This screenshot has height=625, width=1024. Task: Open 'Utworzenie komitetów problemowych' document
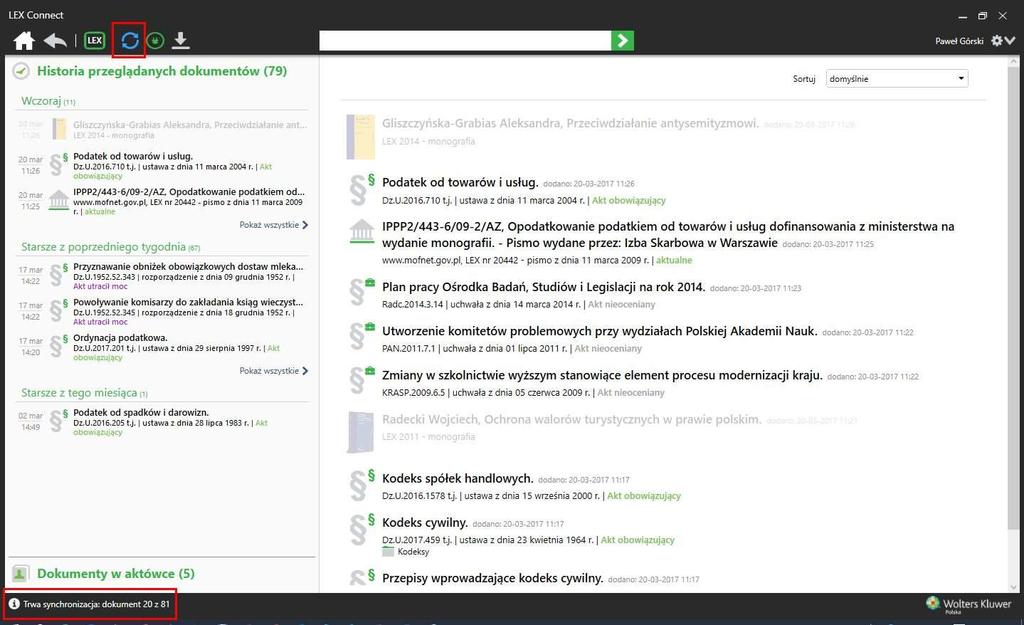(600, 331)
